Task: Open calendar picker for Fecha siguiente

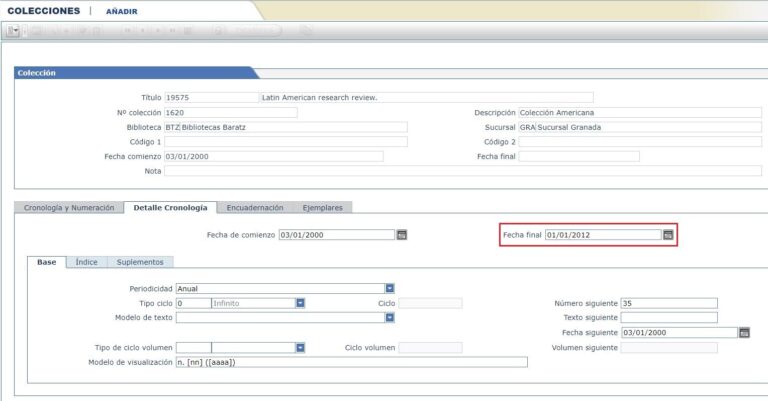Action: [744, 332]
